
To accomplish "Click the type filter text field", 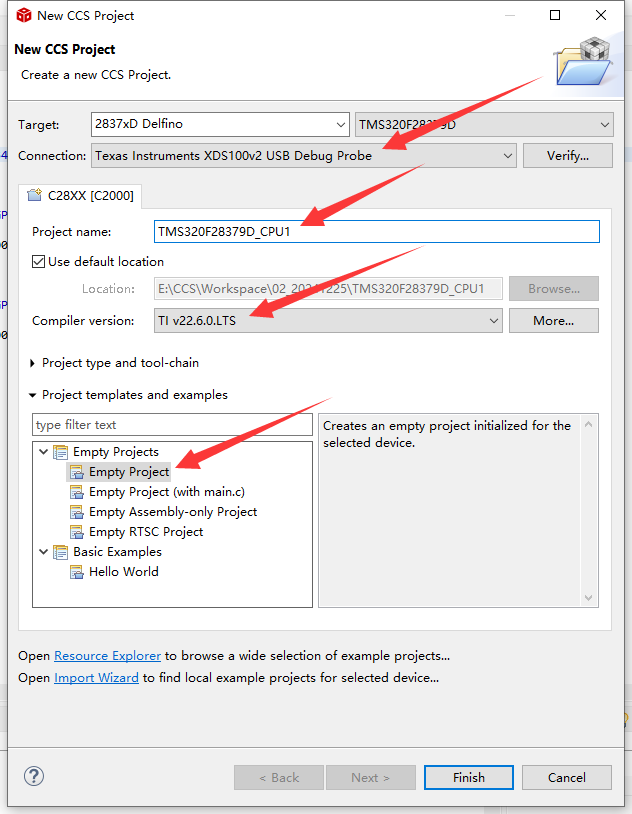I will pyautogui.click(x=172, y=425).
